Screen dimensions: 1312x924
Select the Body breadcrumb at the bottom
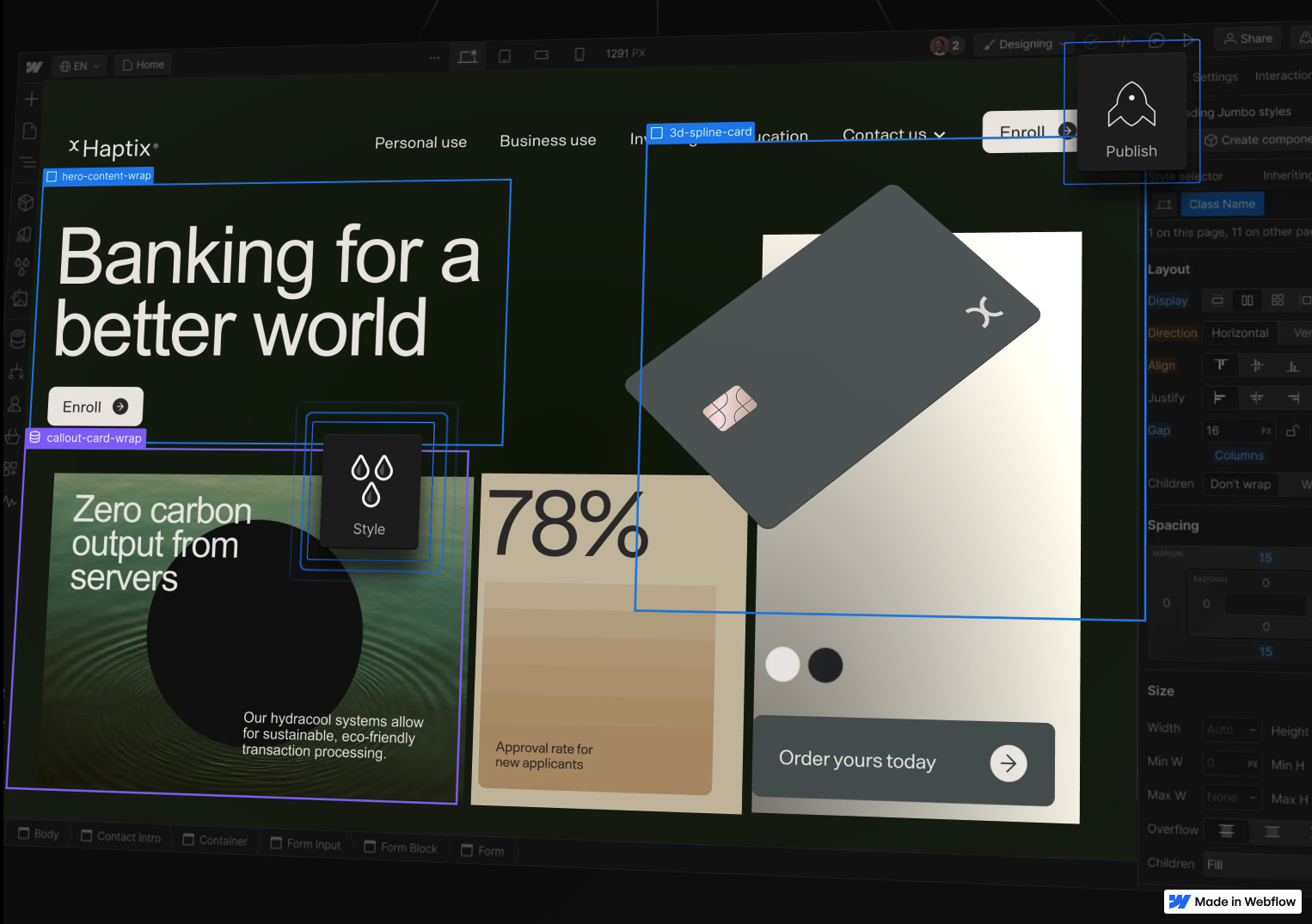click(38, 834)
